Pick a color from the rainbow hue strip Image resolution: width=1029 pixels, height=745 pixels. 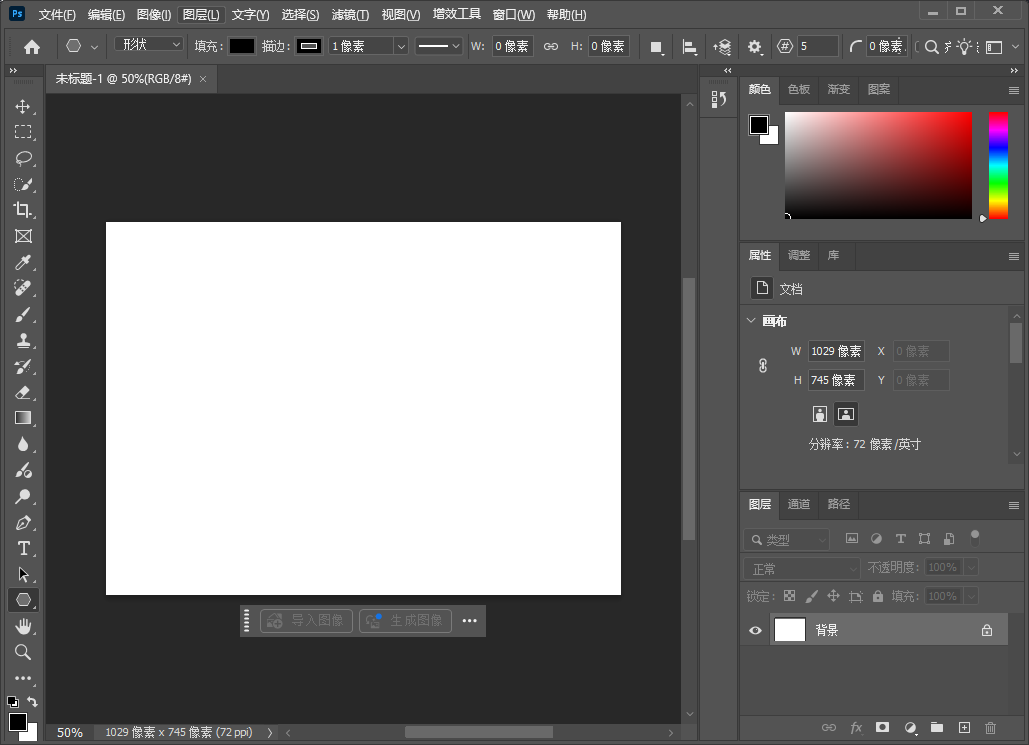[996, 165]
